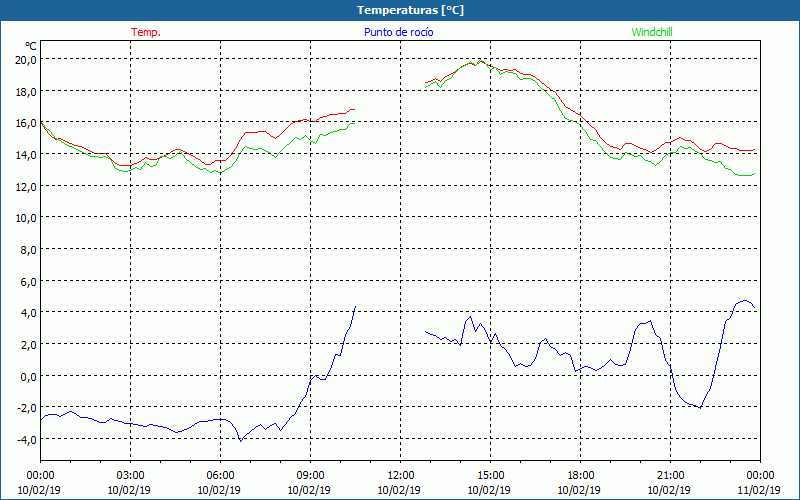Screen dimensions: 800x500
Task: Click the '10/02/19' date beneath 12:00
Action: pos(399,490)
